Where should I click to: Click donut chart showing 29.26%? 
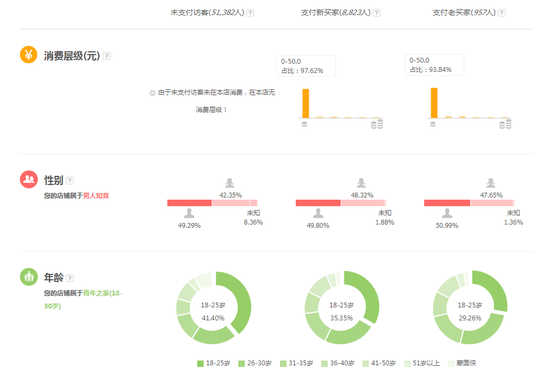[x=470, y=307]
